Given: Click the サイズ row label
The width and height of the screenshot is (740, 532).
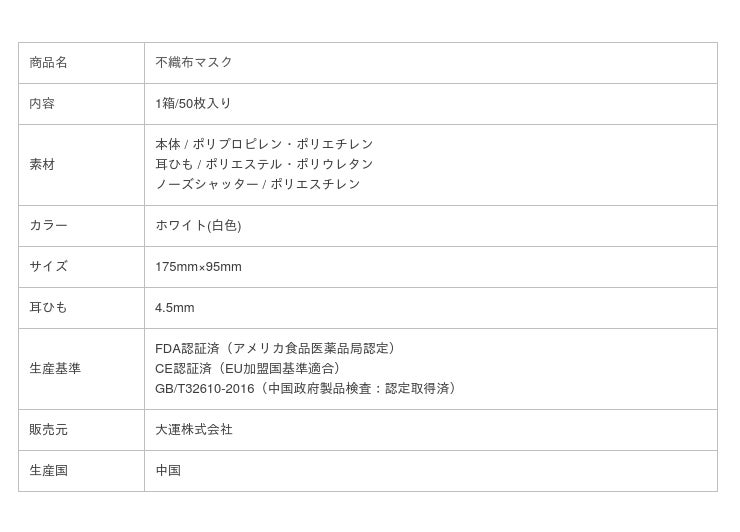Looking at the screenshot, I should point(49,267).
